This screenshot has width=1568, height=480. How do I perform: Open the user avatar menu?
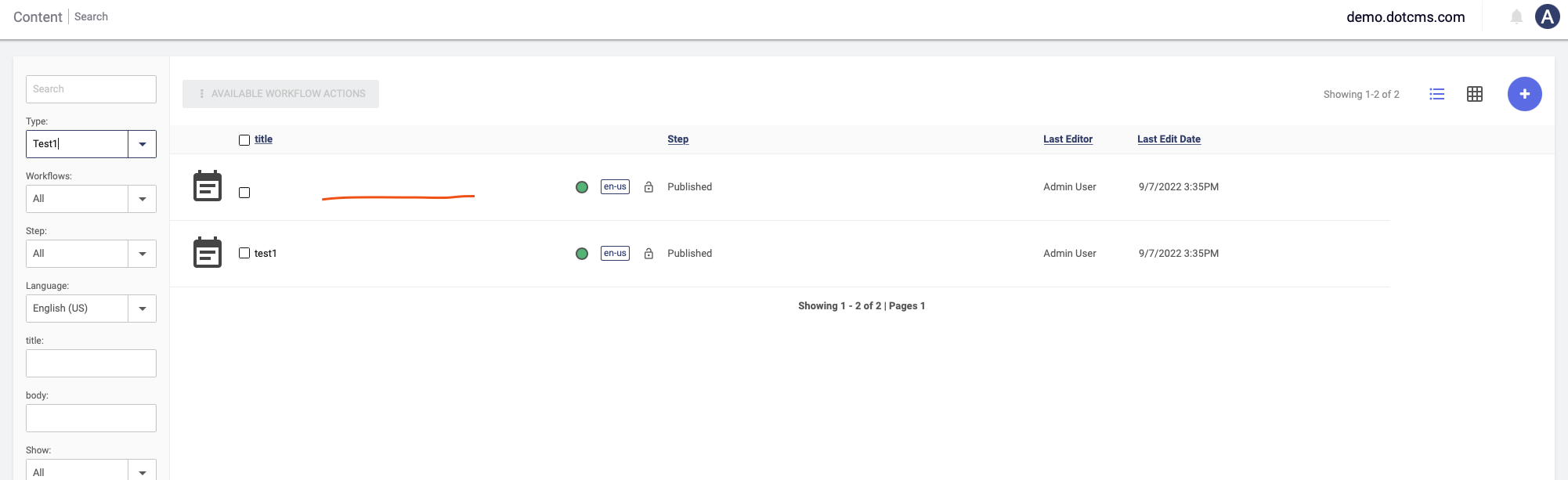click(x=1547, y=16)
